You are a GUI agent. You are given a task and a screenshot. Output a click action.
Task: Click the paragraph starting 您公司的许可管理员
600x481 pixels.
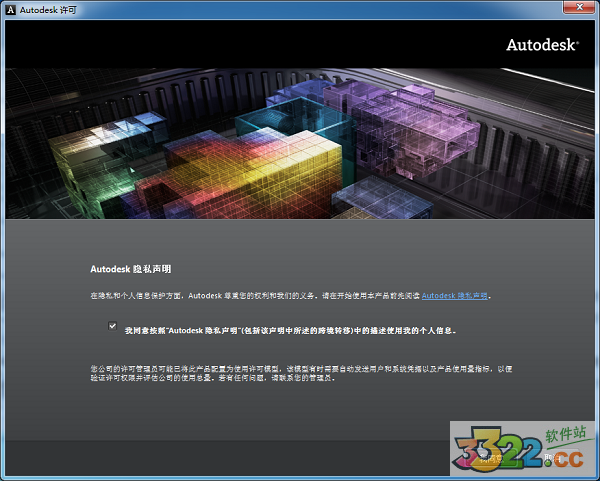pyautogui.click(x=301, y=373)
